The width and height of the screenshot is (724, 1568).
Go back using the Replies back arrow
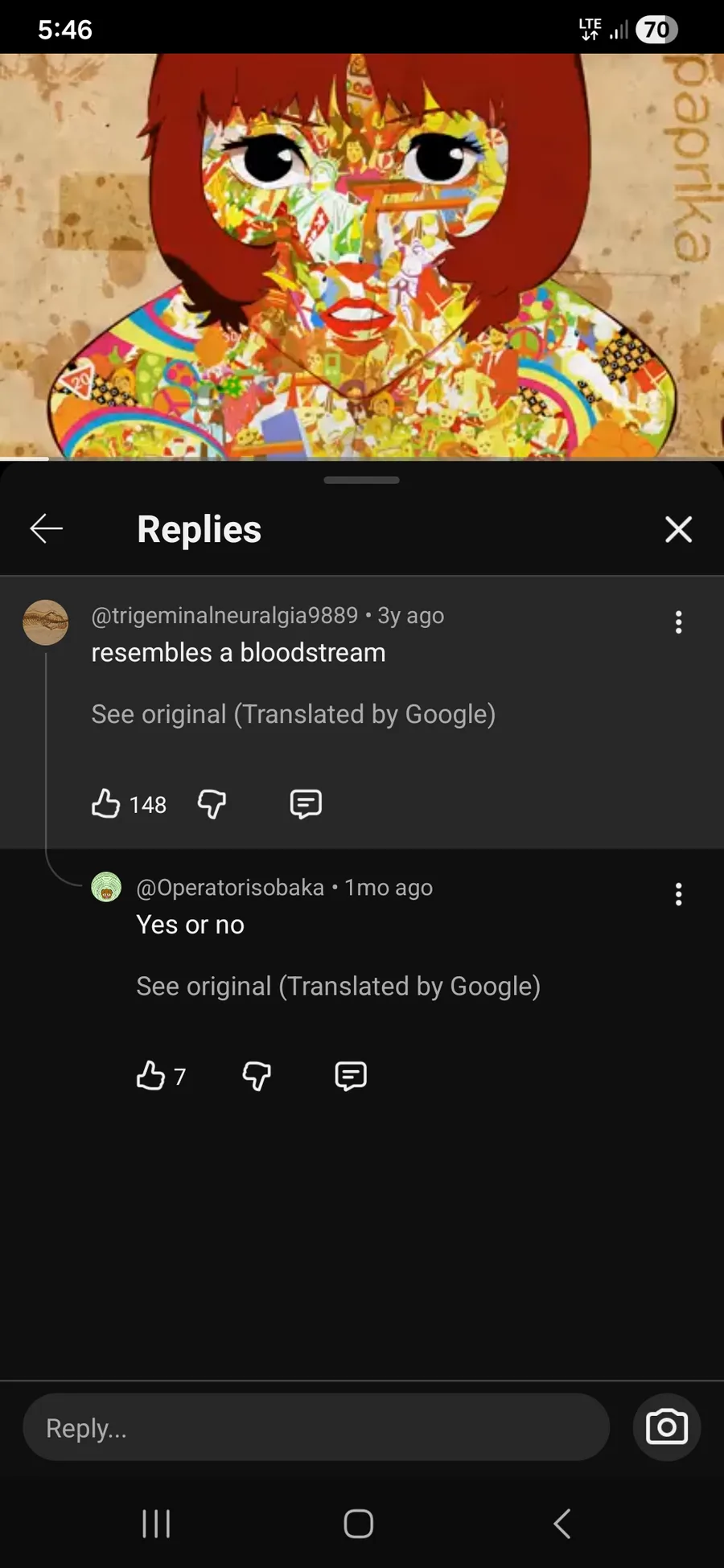(x=46, y=528)
